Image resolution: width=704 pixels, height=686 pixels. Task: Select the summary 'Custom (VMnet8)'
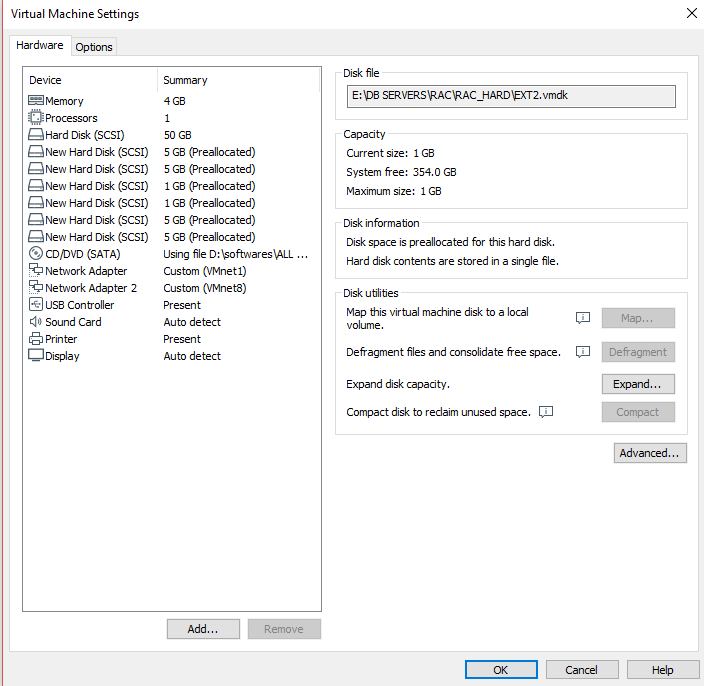205,288
